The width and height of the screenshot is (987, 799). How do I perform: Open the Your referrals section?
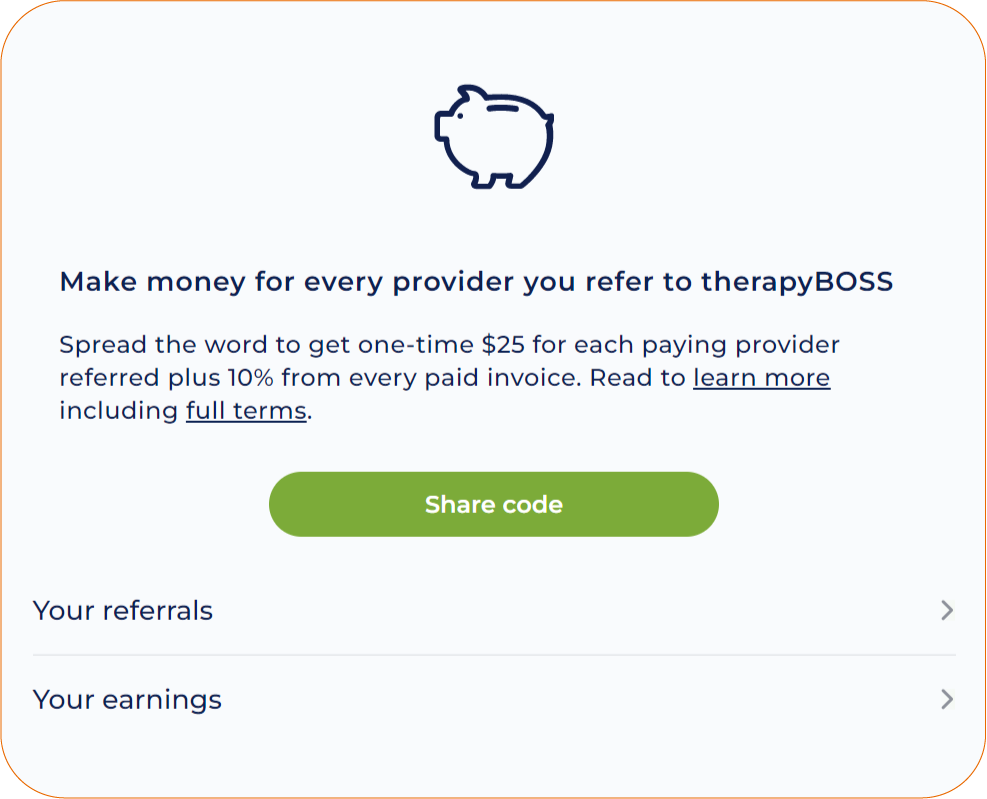[123, 610]
